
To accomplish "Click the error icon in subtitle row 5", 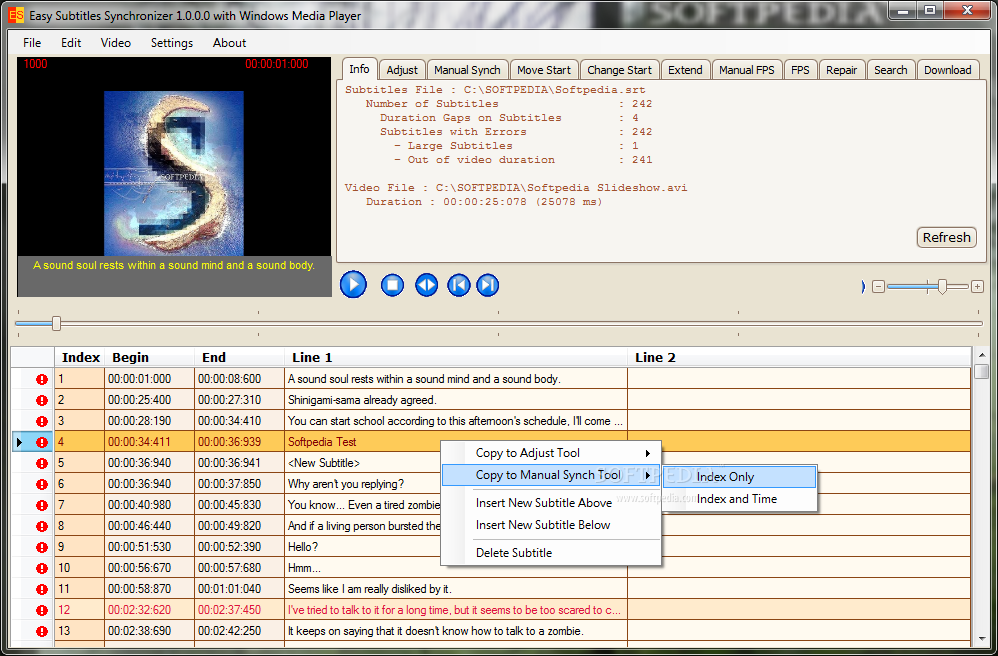I will tap(42, 463).
